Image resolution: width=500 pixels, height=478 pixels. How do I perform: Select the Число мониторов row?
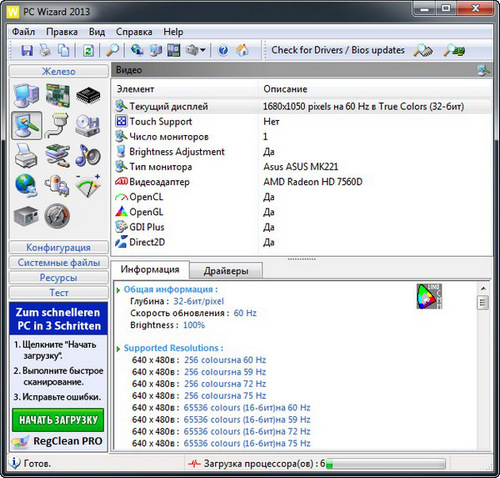[x=302, y=137]
